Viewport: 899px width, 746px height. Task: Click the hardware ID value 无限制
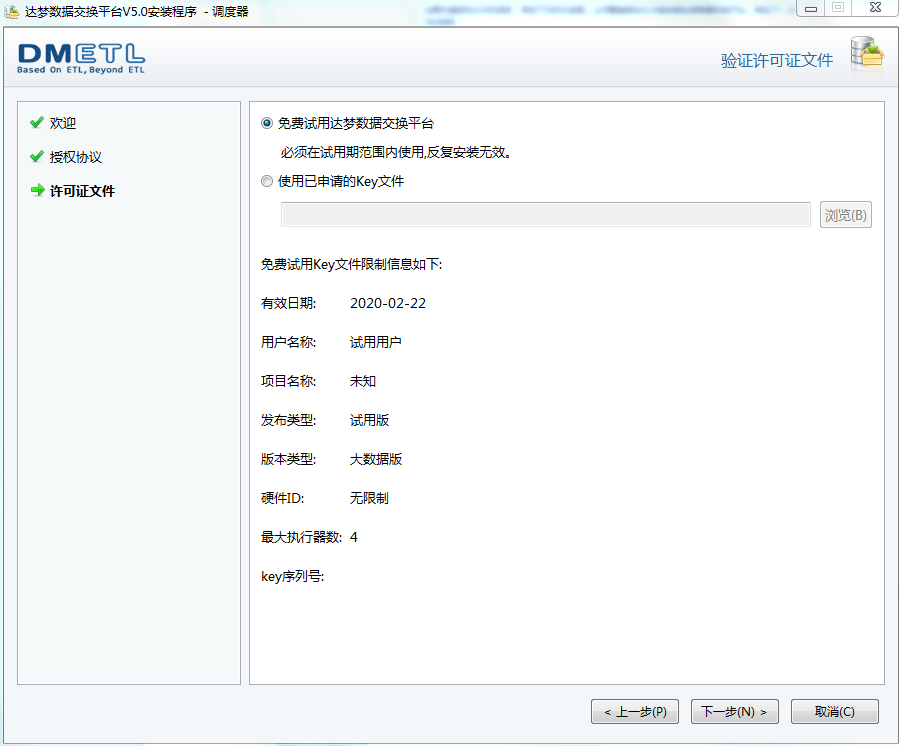pyautogui.click(x=370, y=498)
